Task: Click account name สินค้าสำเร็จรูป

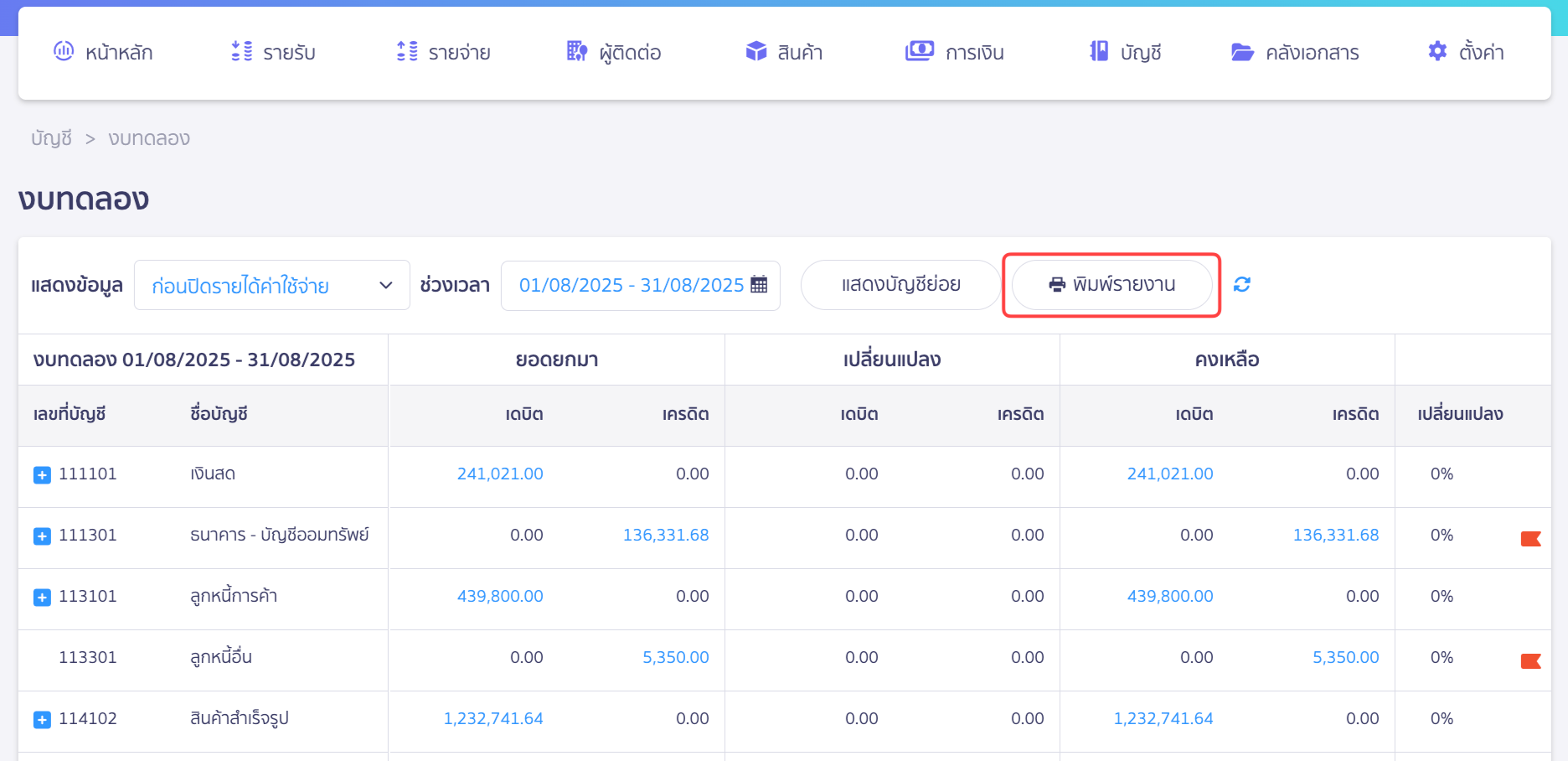Action: coord(240,718)
